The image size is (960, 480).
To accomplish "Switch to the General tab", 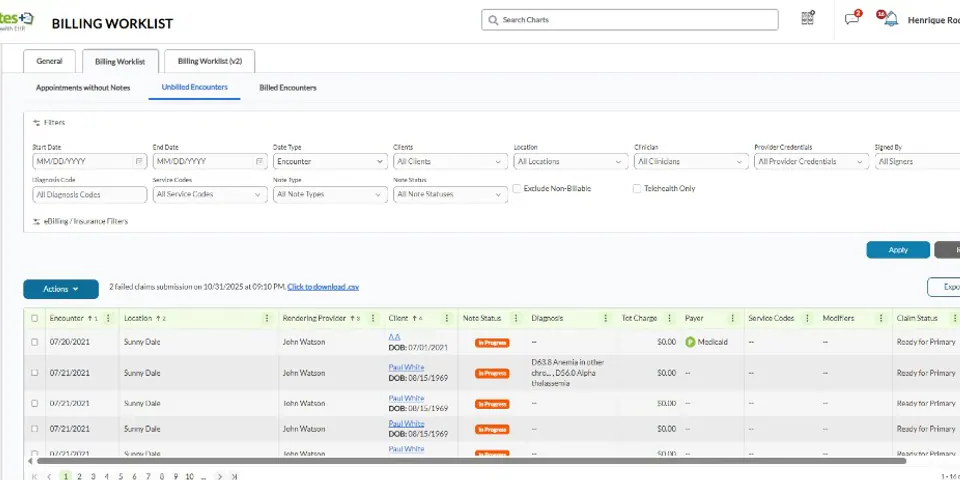I will pos(49,61).
